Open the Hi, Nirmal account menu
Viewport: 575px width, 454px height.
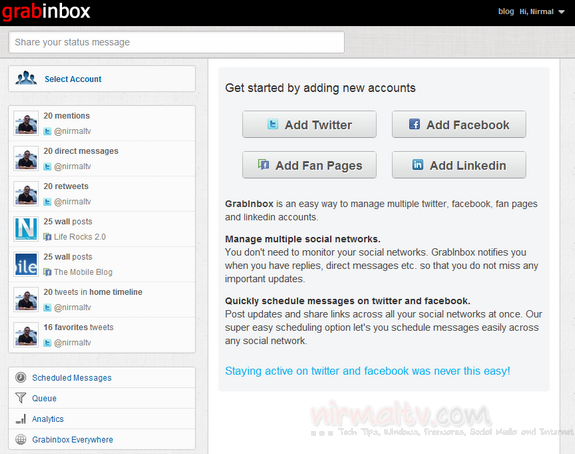(x=536, y=12)
